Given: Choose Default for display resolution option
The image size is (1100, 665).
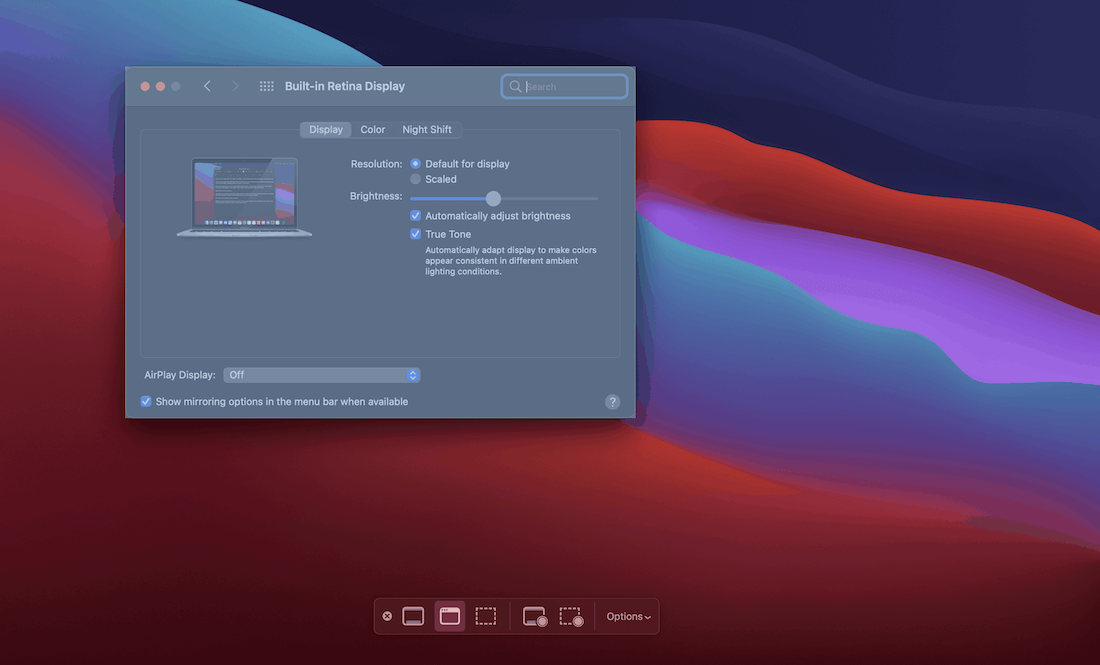Looking at the screenshot, I should [x=416, y=164].
